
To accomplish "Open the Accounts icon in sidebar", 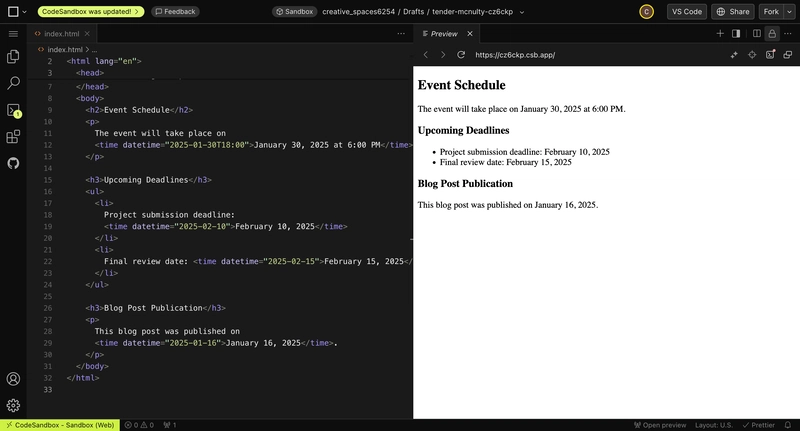I will pos(13,379).
